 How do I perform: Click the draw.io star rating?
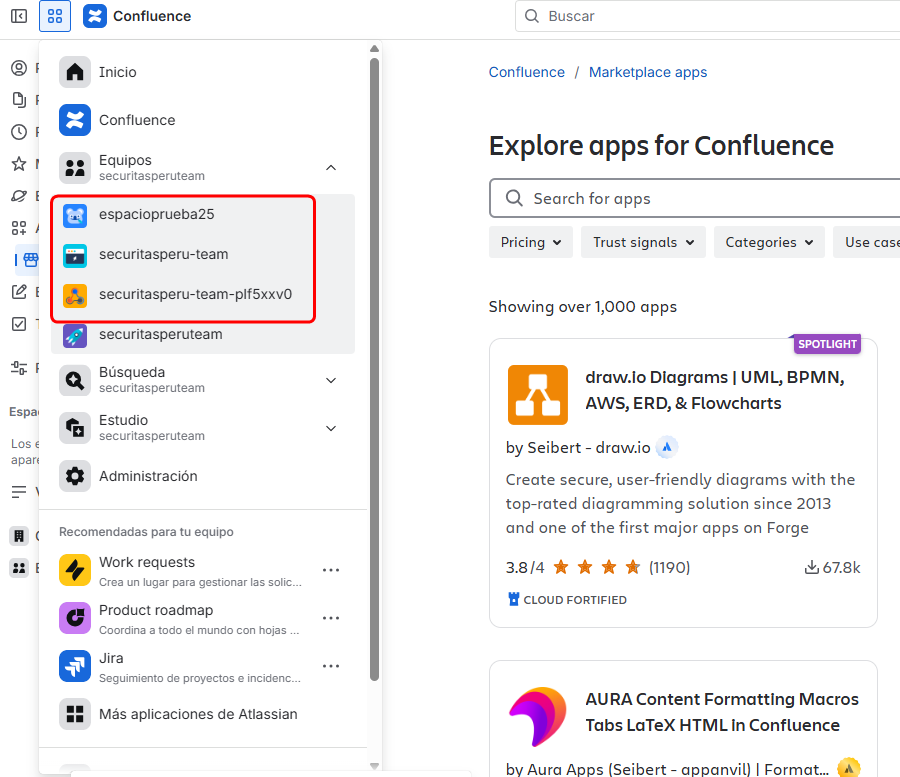(x=597, y=568)
